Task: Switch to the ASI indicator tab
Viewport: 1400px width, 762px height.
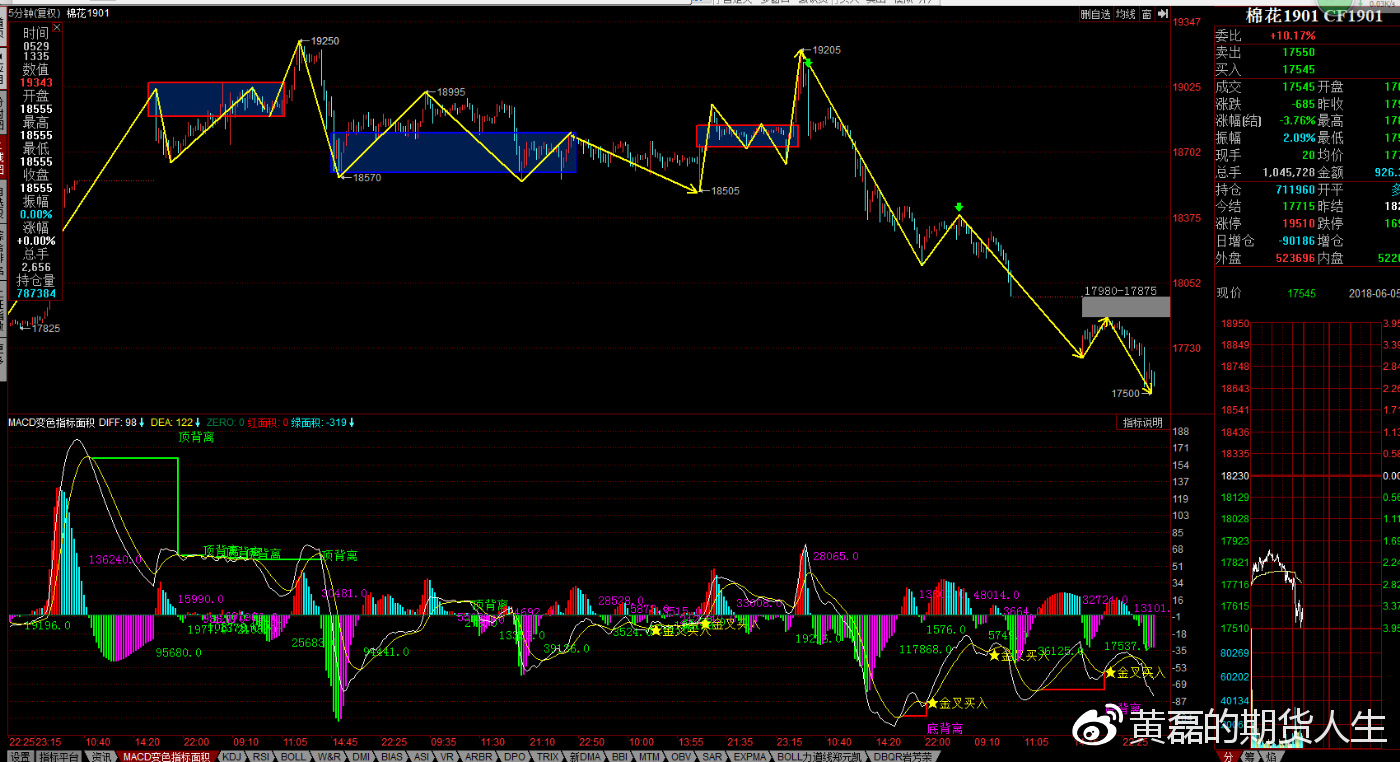Action: click(x=423, y=756)
